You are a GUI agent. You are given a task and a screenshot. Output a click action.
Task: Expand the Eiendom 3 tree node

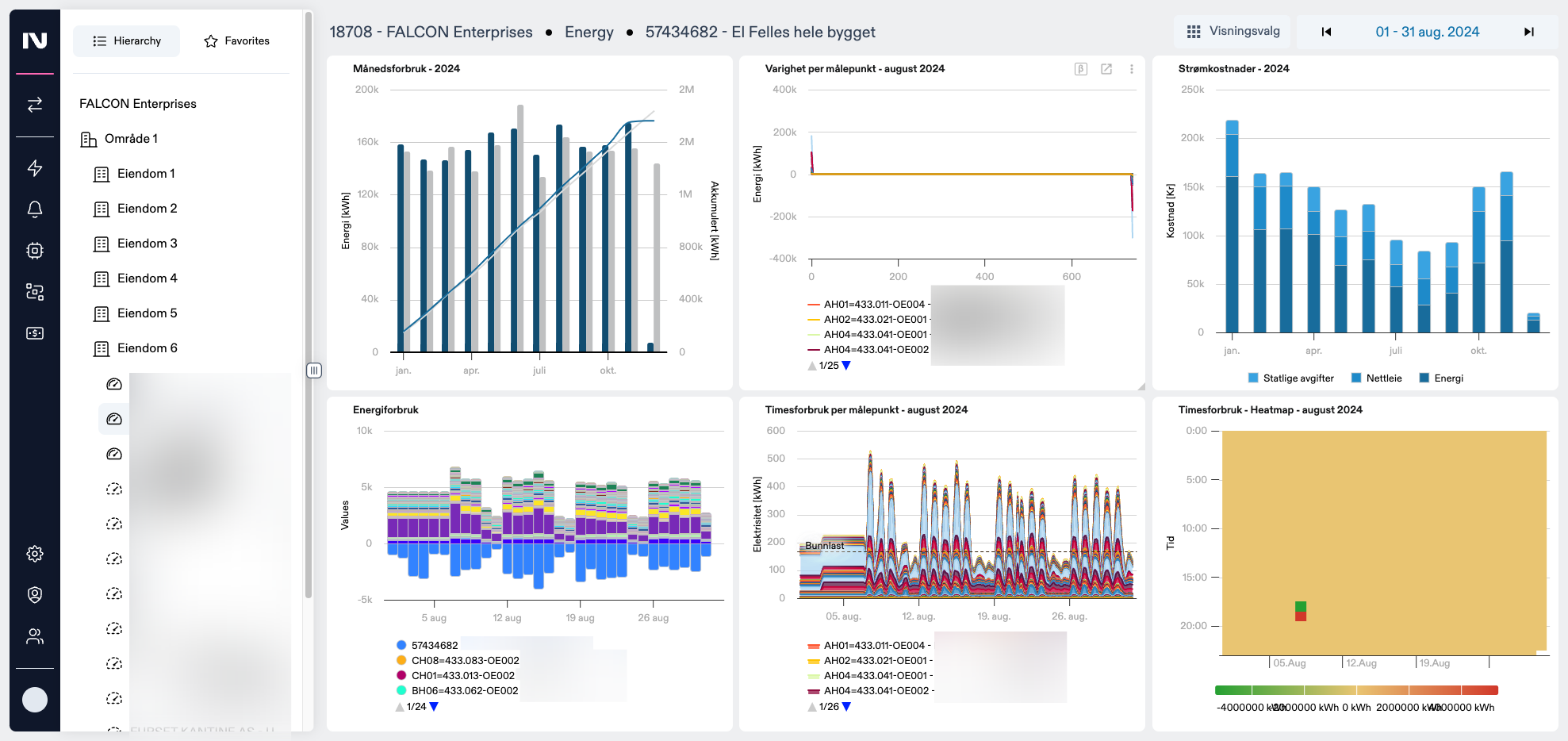coord(147,244)
